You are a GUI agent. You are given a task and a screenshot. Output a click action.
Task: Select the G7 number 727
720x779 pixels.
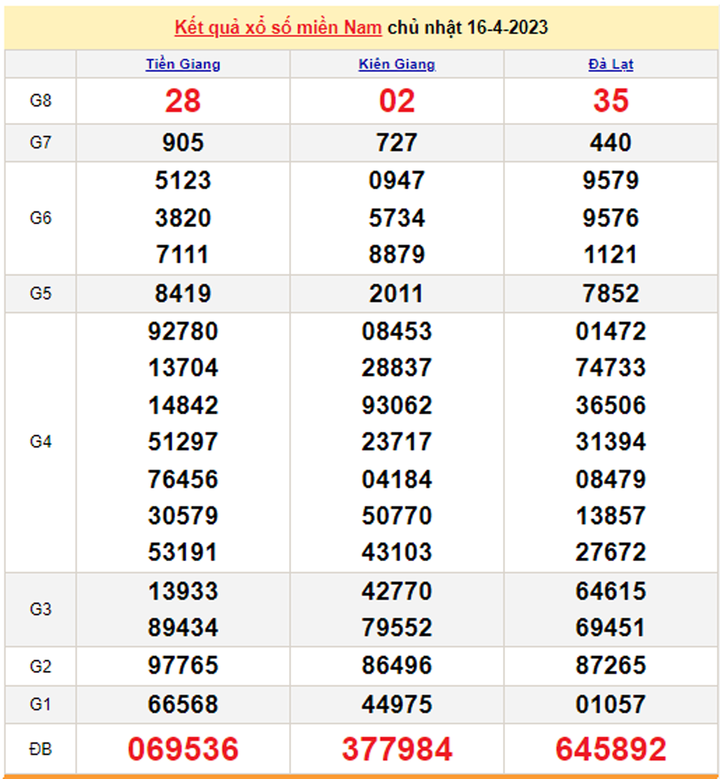tap(397, 143)
